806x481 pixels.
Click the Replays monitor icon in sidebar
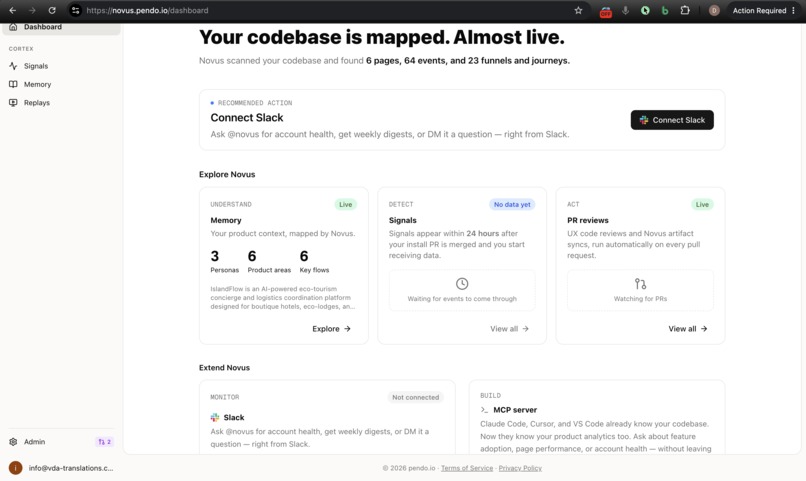tap(13, 103)
